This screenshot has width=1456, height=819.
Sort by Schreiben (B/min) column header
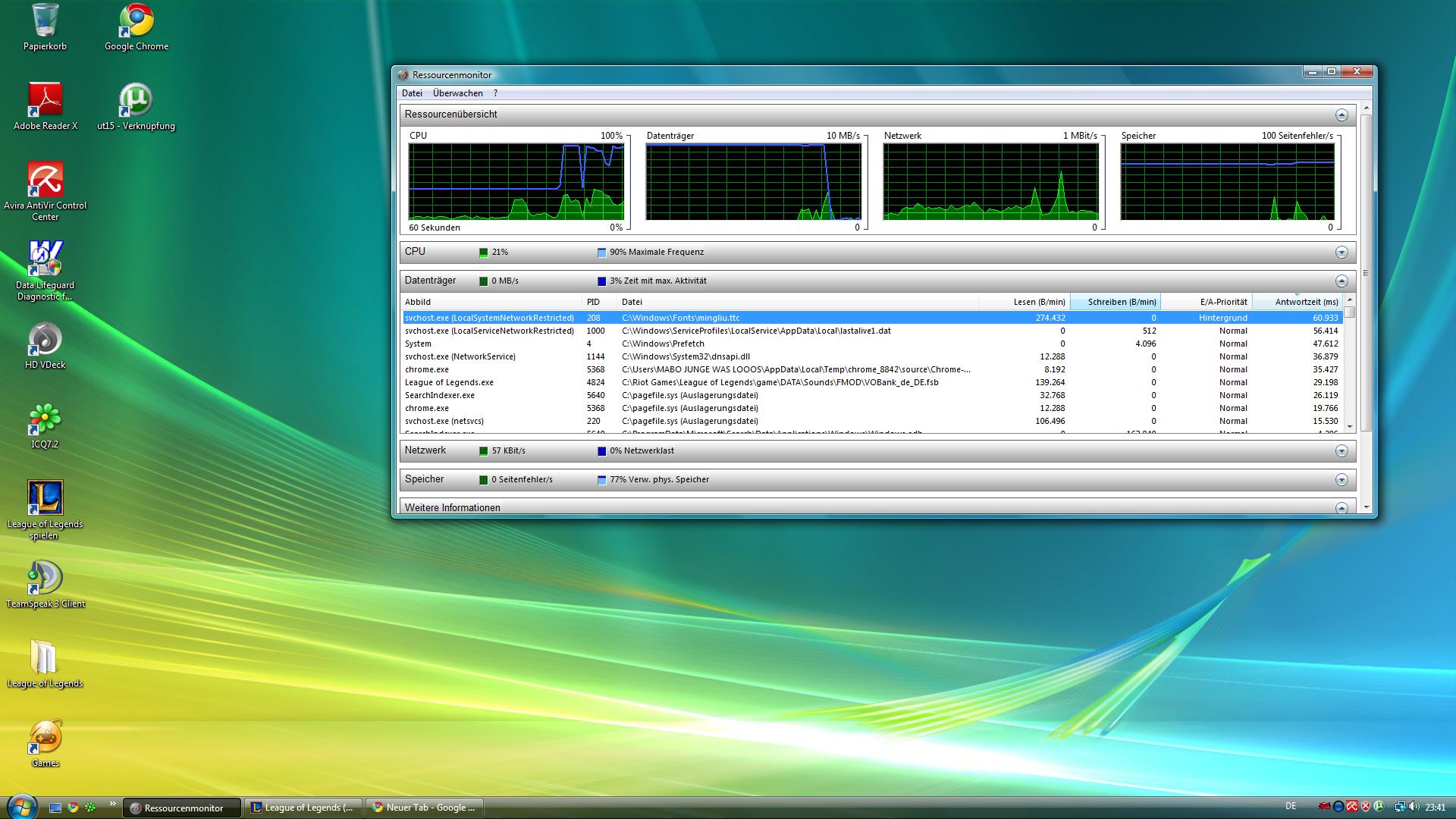pyautogui.click(x=1116, y=302)
